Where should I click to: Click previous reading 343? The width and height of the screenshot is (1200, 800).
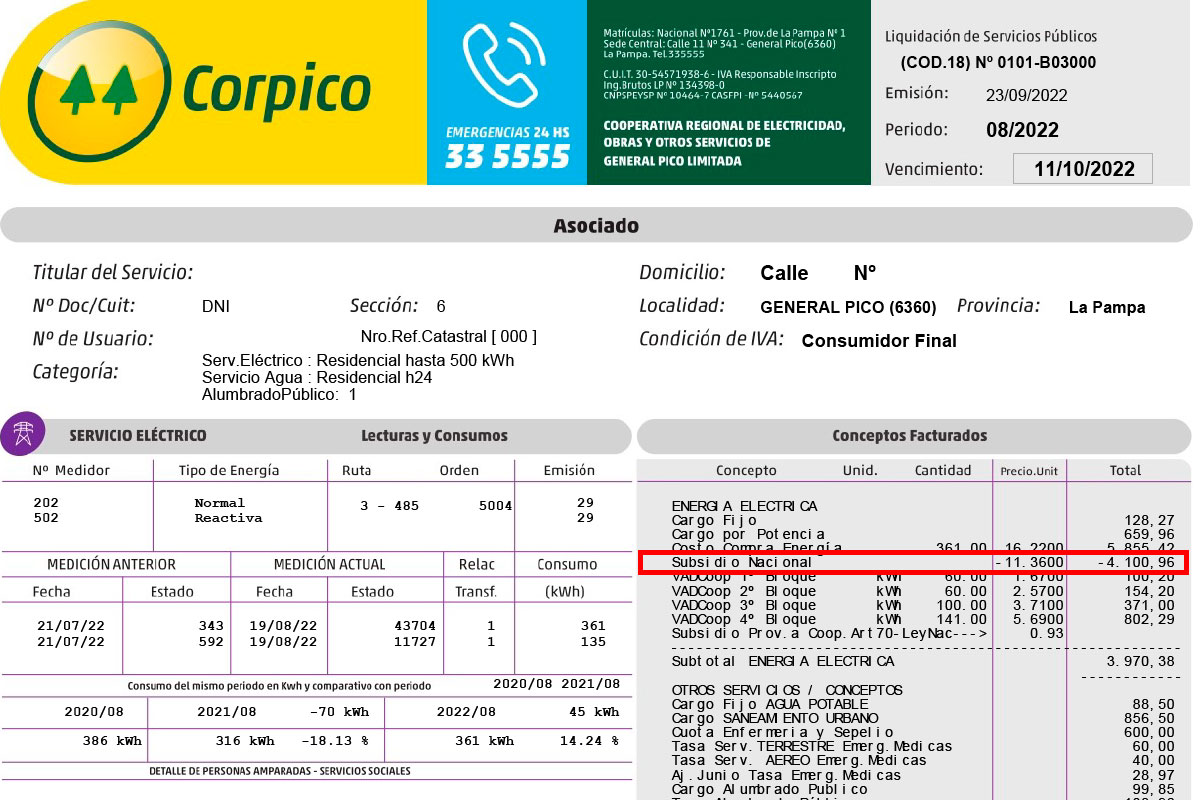click(211, 626)
